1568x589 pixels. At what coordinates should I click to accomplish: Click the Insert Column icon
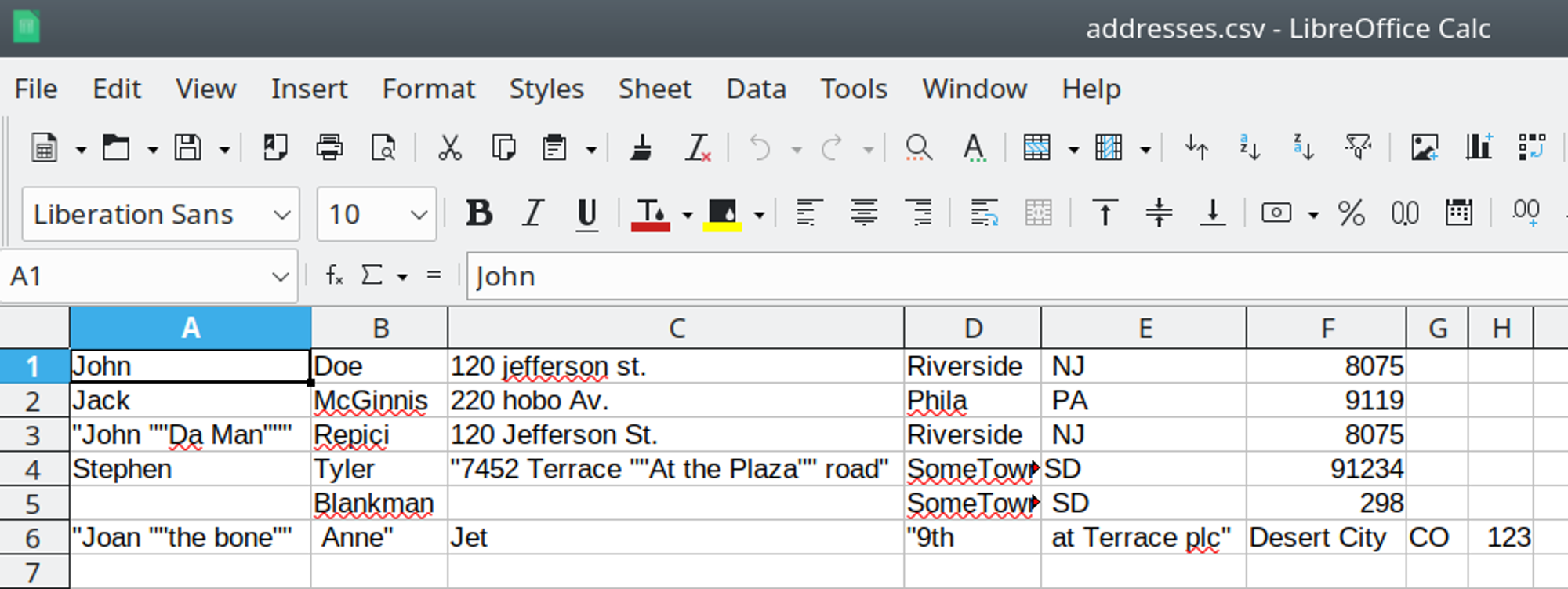[x=1109, y=147]
